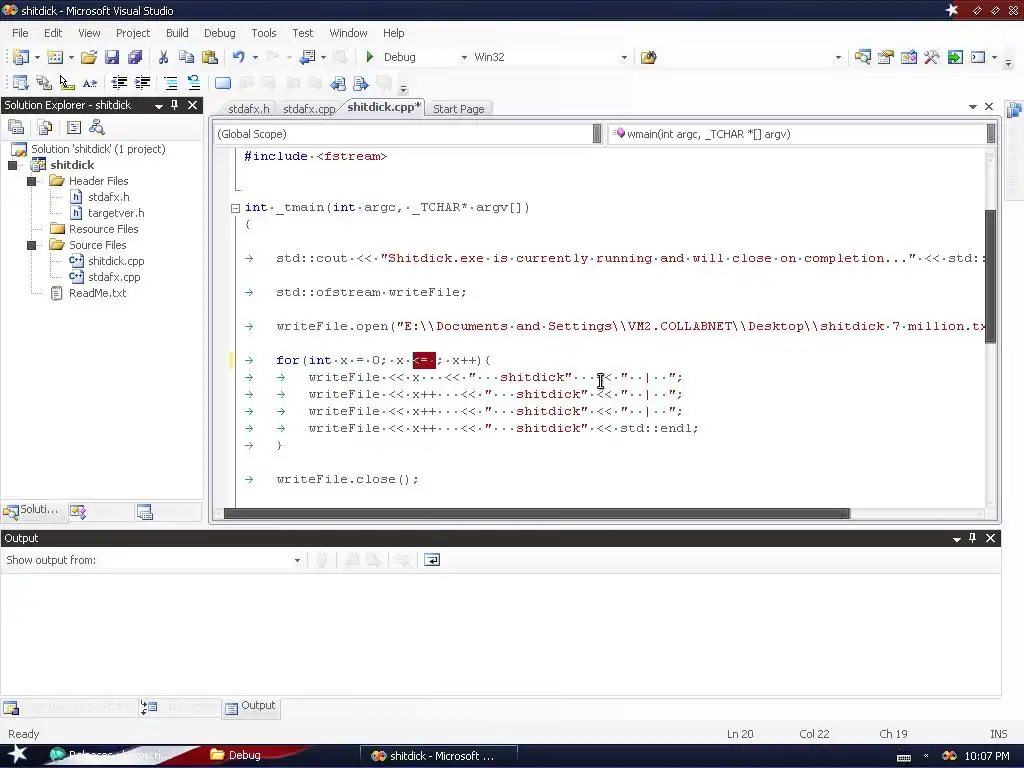
Task: Increase line indent using the indent icon
Action: [x=142, y=83]
